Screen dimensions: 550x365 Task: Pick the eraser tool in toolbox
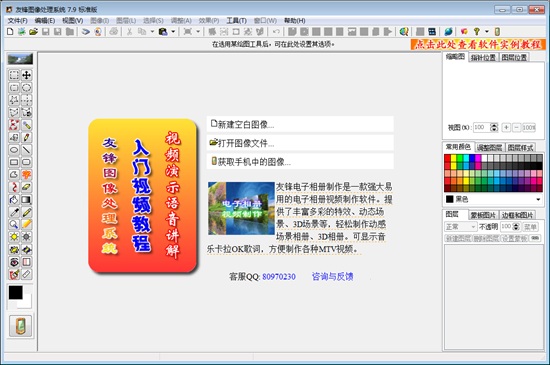(27, 187)
